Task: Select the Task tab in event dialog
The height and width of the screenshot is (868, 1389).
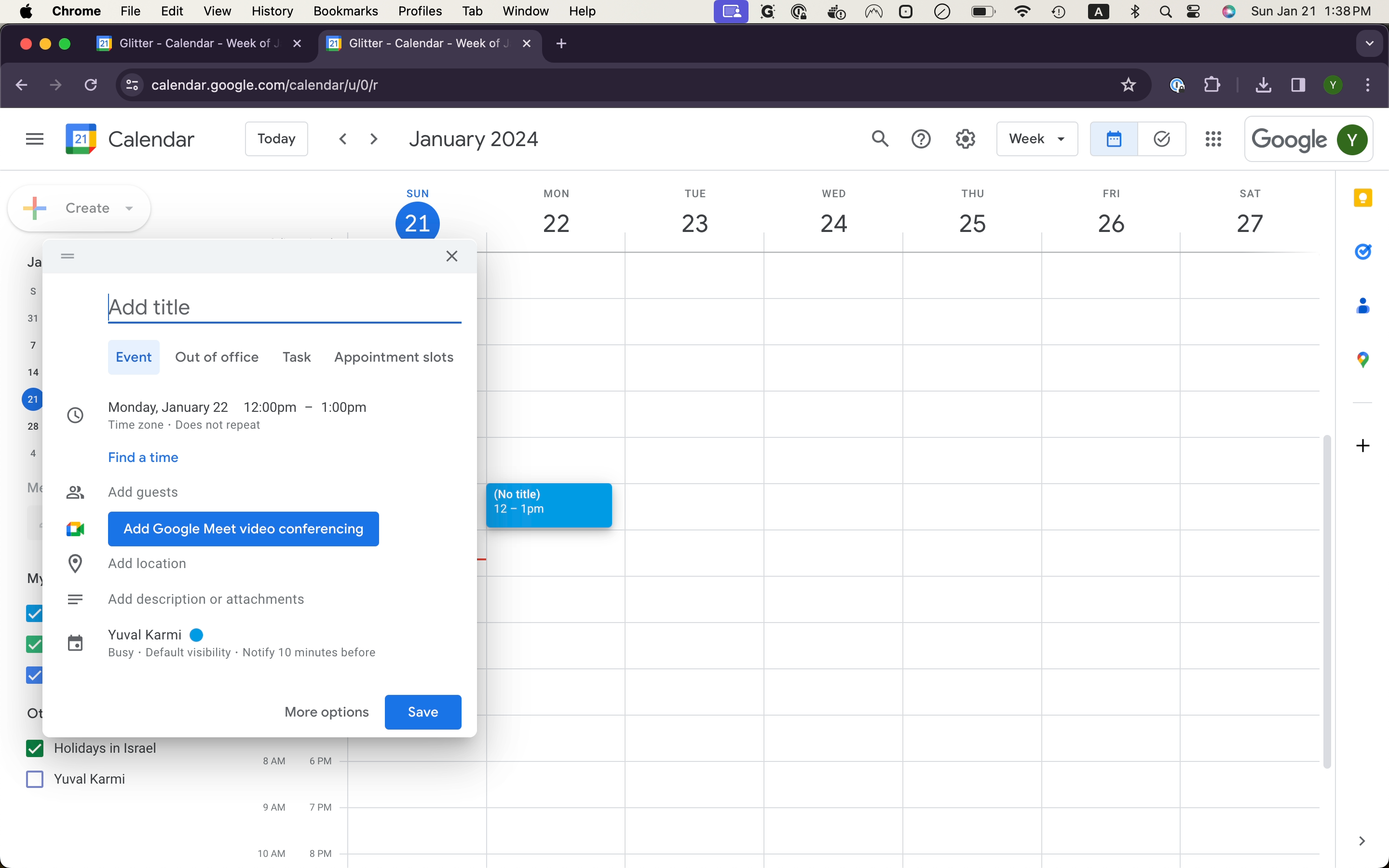Action: pyautogui.click(x=296, y=357)
